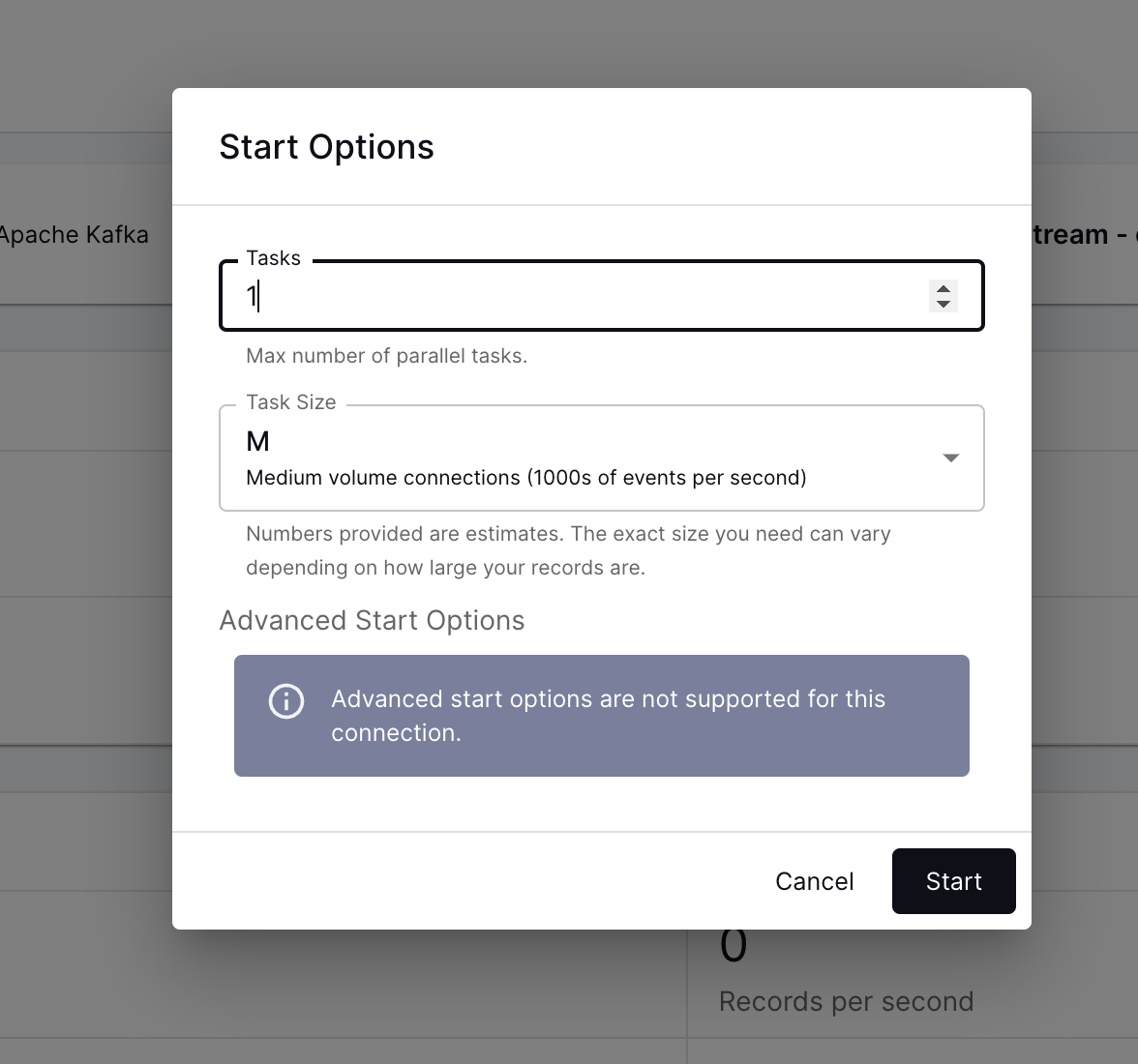Viewport: 1138px width, 1064px height.
Task: Open the Task Size combo box showing M
Action: [x=581, y=458]
